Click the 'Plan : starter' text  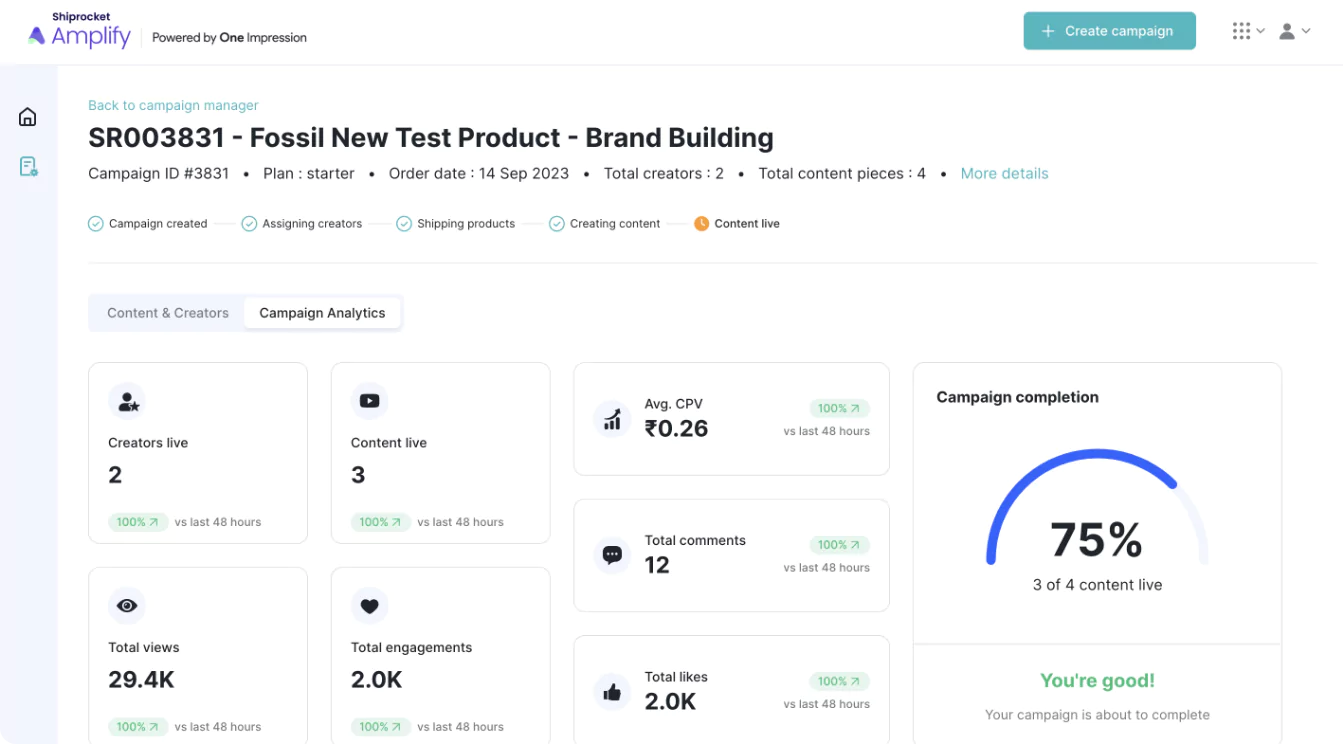click(x=309, y=173)
